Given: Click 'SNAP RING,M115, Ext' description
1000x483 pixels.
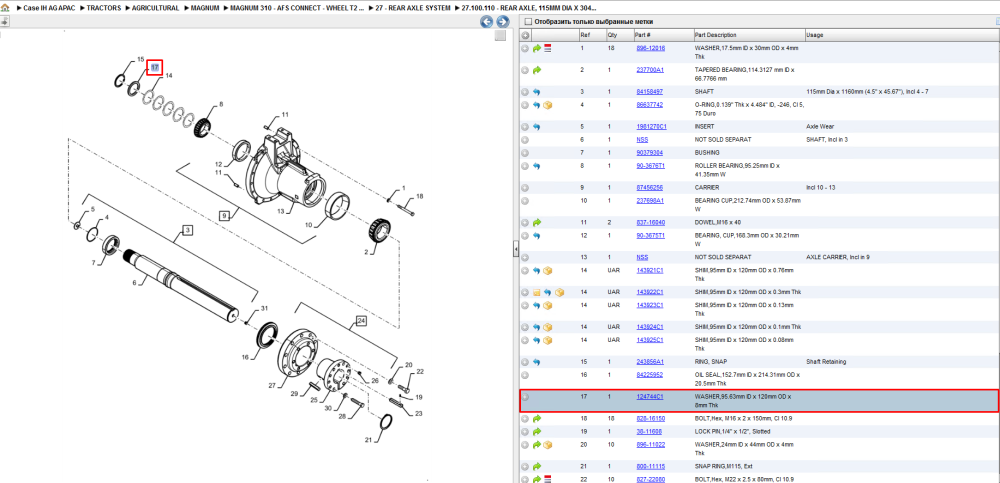Looking at the screenshot, I should tap(723, 466).
